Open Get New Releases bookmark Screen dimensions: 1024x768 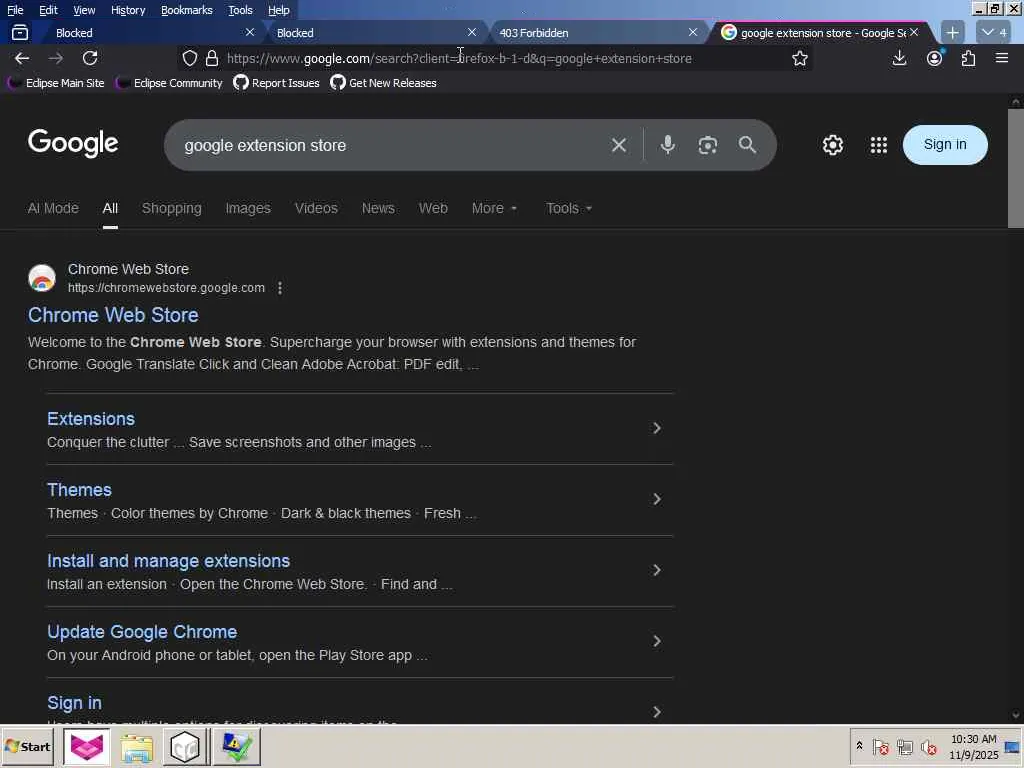383,83
